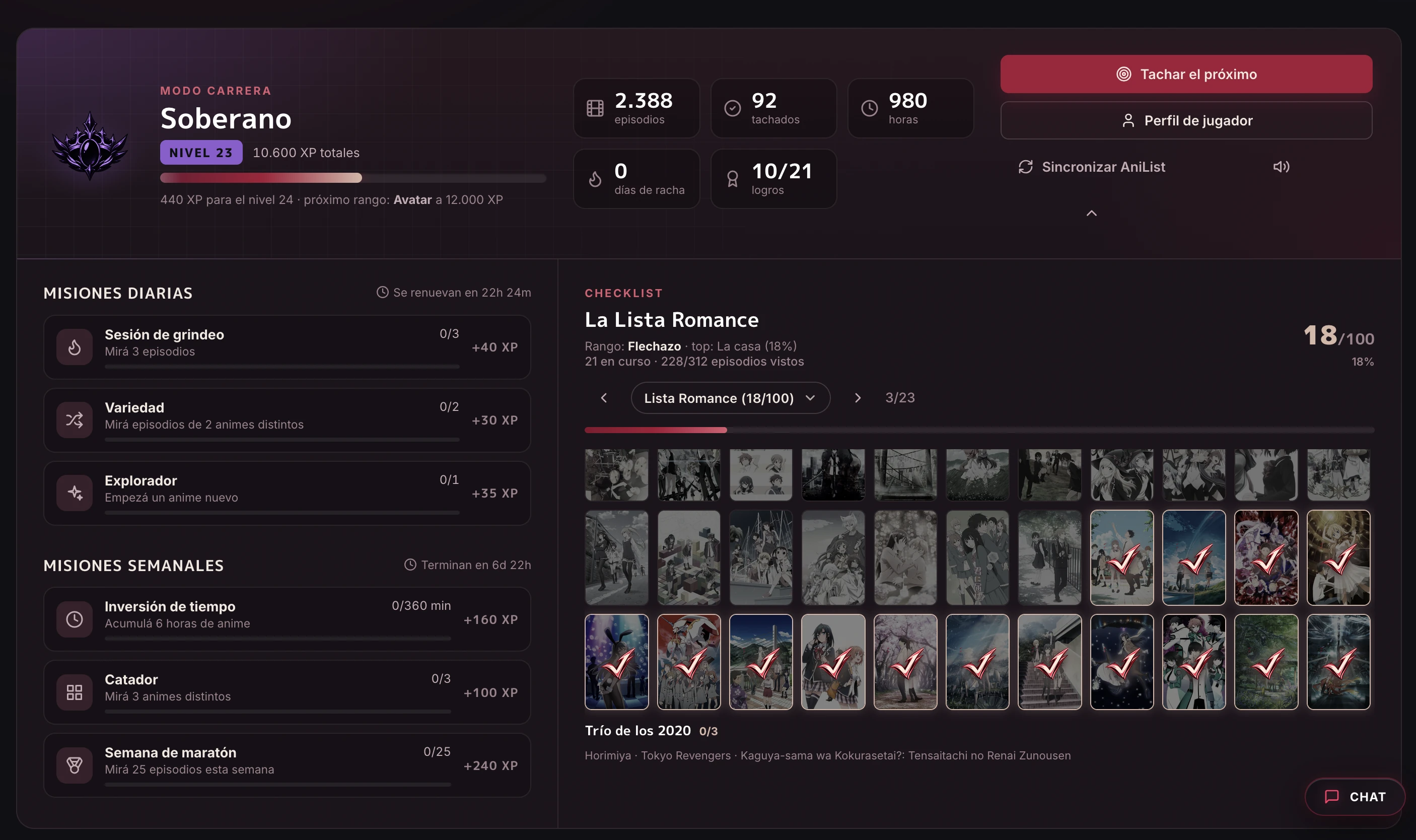Click the flame icon beside días de racha
The width and height of the screenshot is (1416, 840).
pyautogui.click(x=595, y=179)
